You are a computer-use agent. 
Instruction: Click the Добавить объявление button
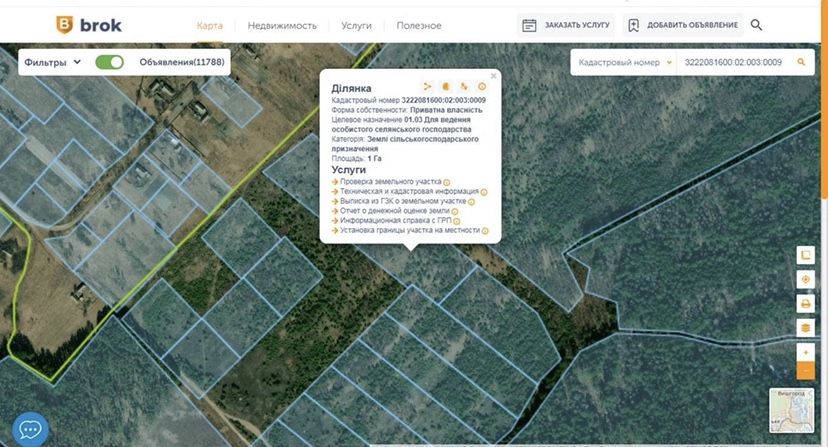click(x=683, y=25)
